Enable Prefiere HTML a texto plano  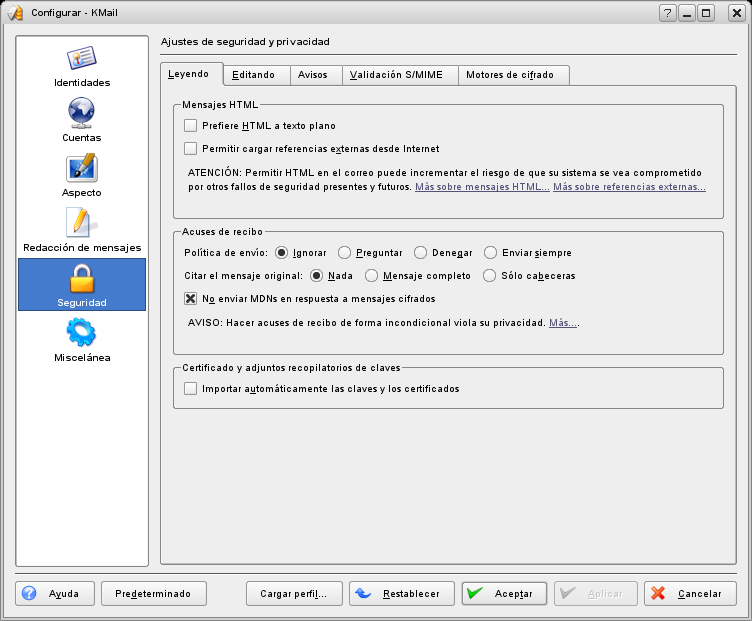pos(191,126)
